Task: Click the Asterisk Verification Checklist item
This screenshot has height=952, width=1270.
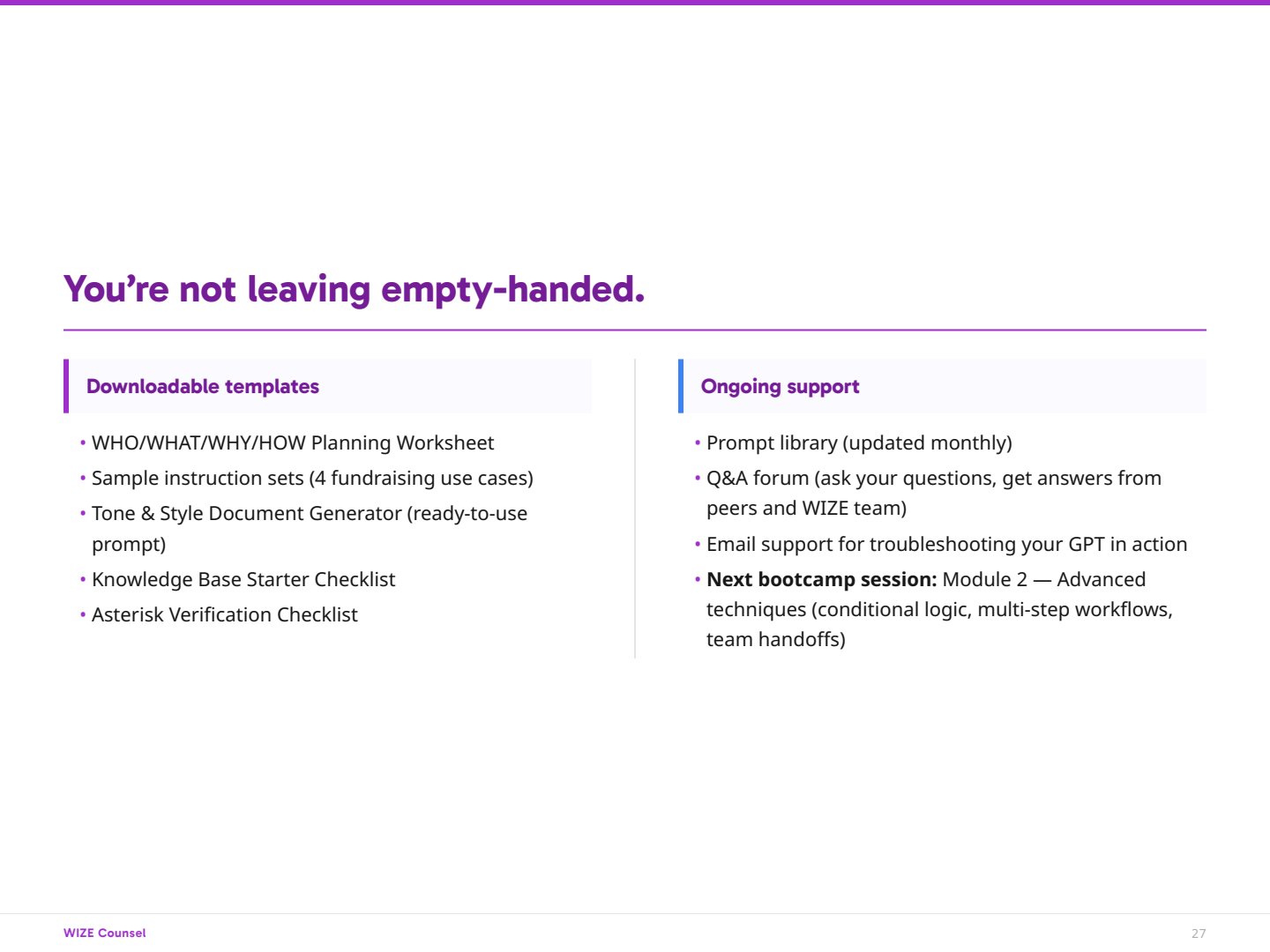Action: coord(225,615)
